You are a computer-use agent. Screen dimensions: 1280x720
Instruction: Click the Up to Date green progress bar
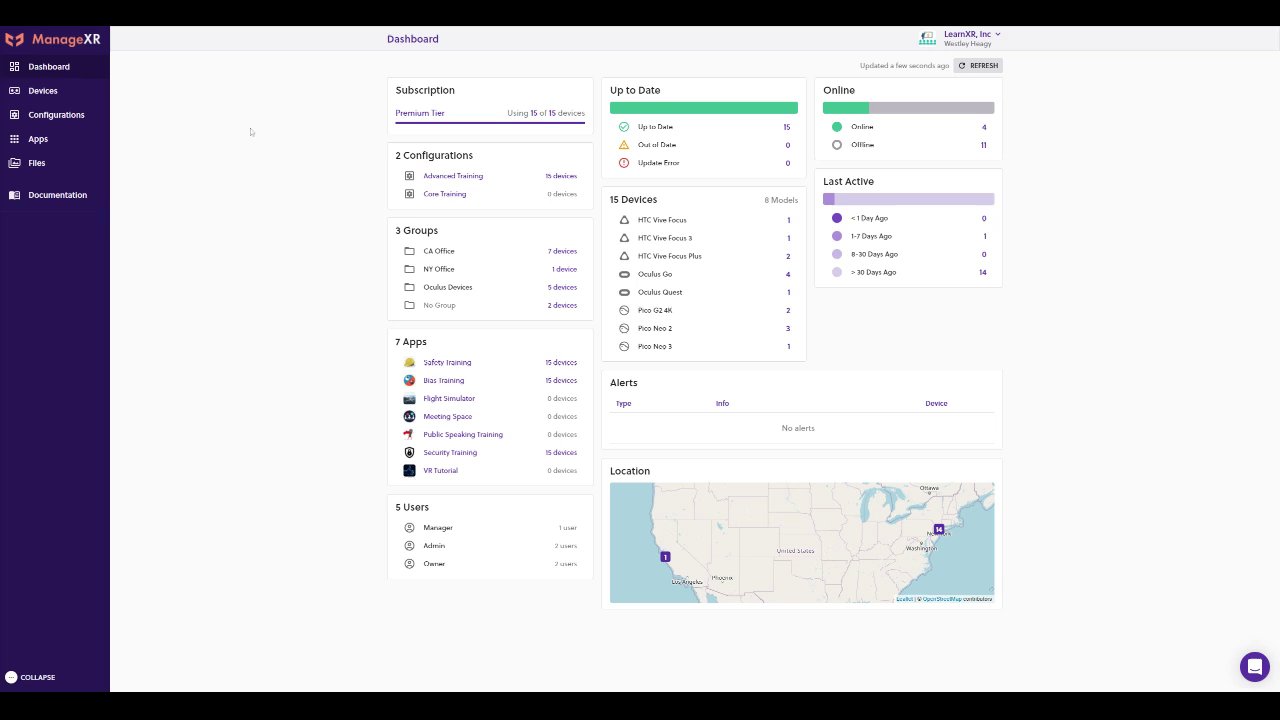click(x=704, y=108)
